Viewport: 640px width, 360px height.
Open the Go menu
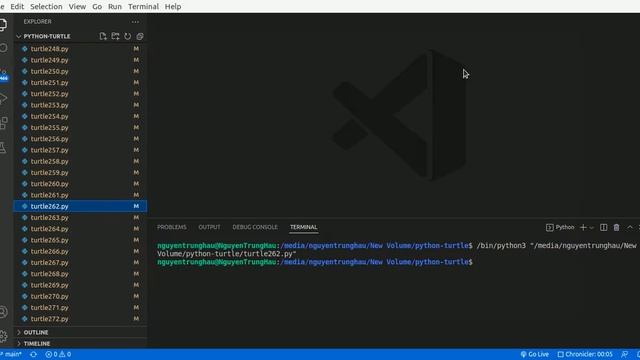97,7
